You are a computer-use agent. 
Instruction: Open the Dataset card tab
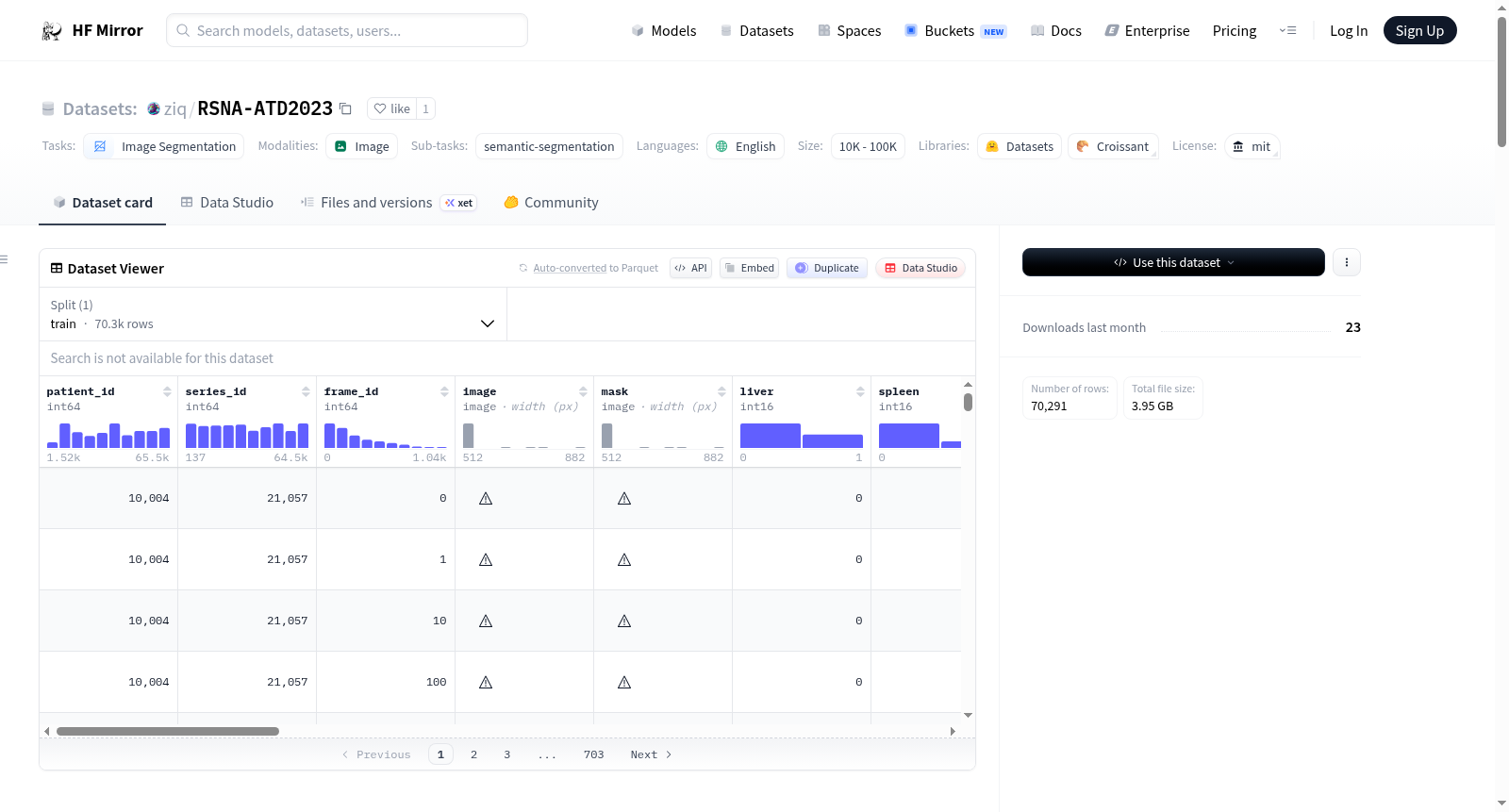(102, 203)
